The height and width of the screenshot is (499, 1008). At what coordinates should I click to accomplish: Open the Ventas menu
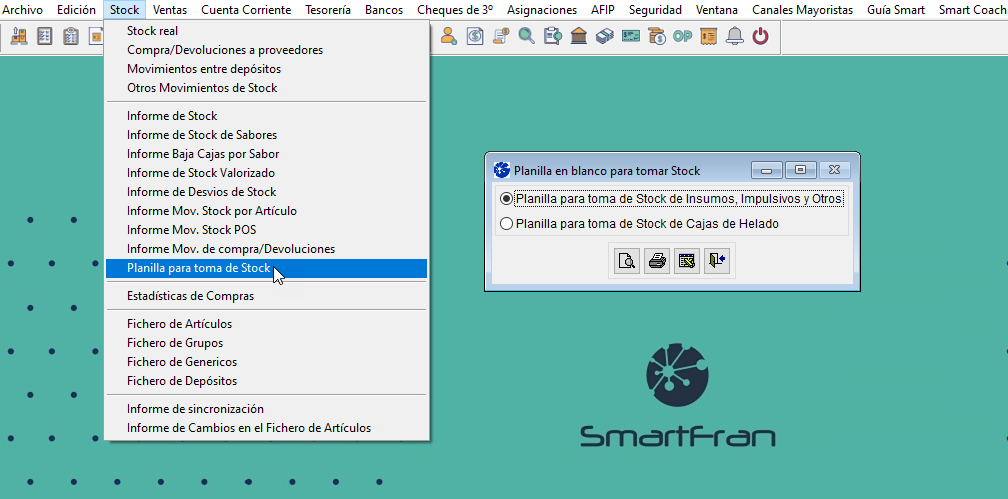(x=170, y=10)
